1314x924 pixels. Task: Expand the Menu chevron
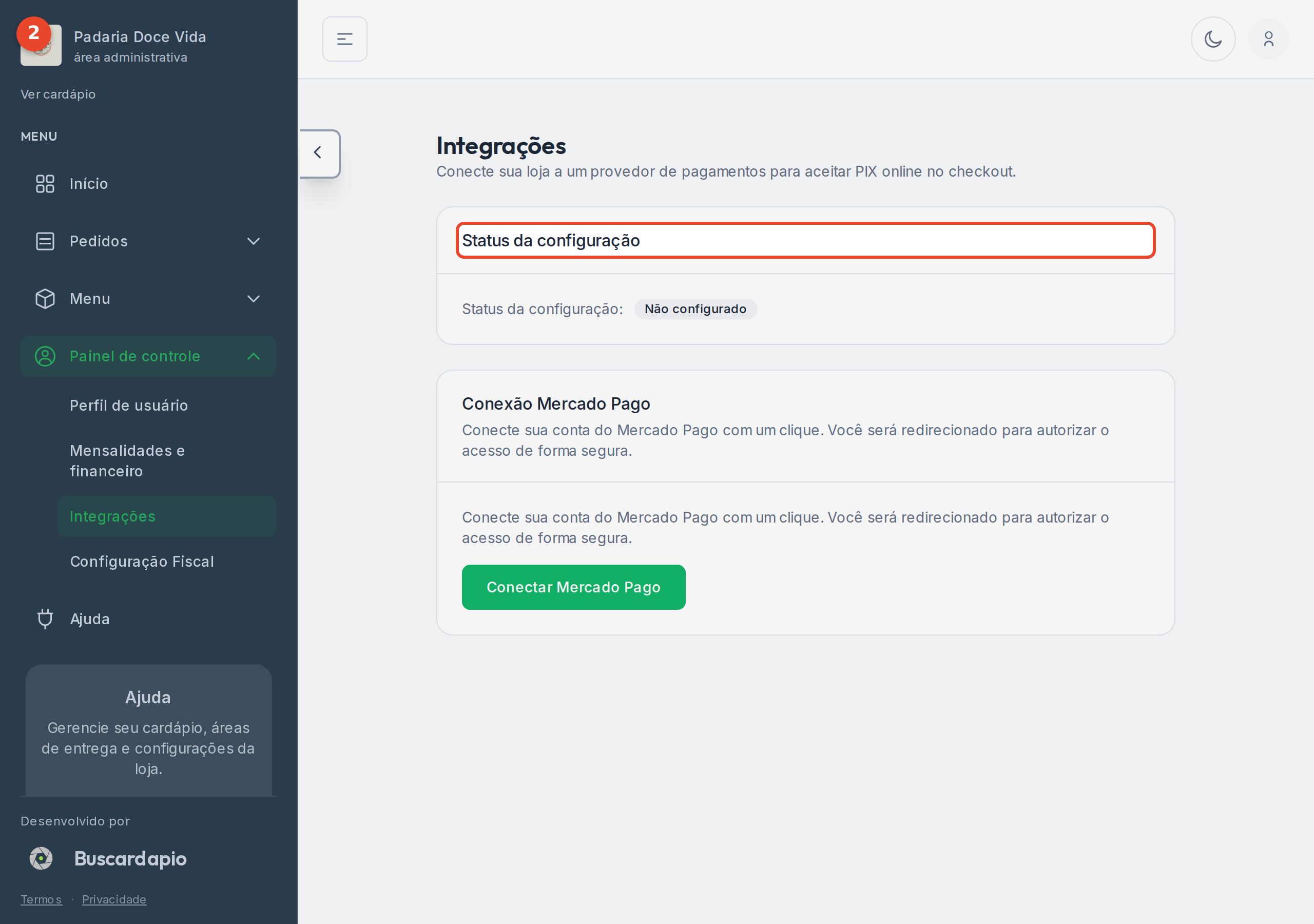click(x=254, y=299)
